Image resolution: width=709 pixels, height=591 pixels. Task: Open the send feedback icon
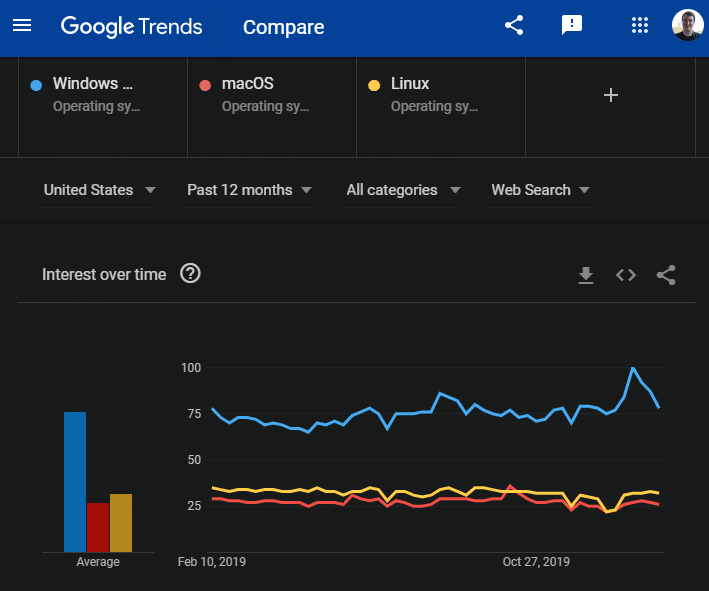click(572, 25)
